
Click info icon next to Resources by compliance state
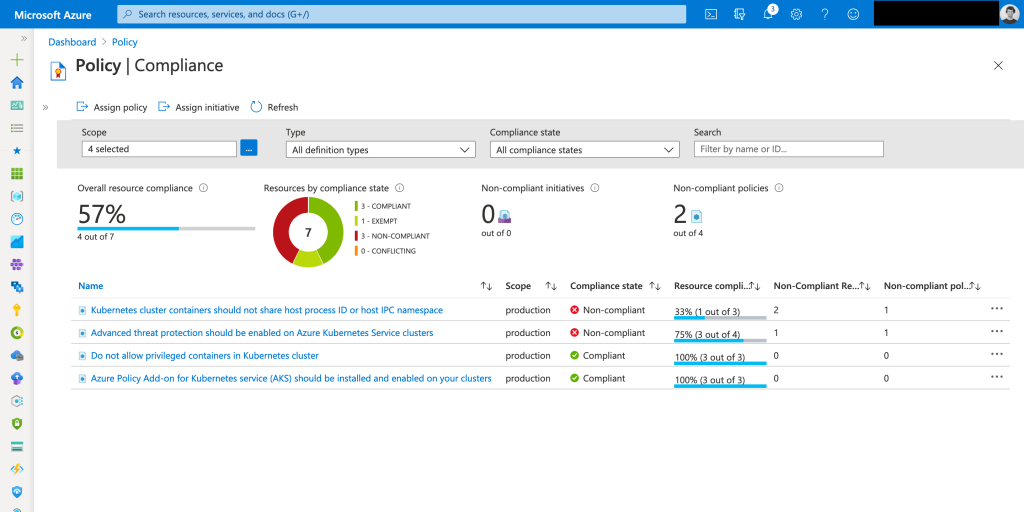point(400,188)
